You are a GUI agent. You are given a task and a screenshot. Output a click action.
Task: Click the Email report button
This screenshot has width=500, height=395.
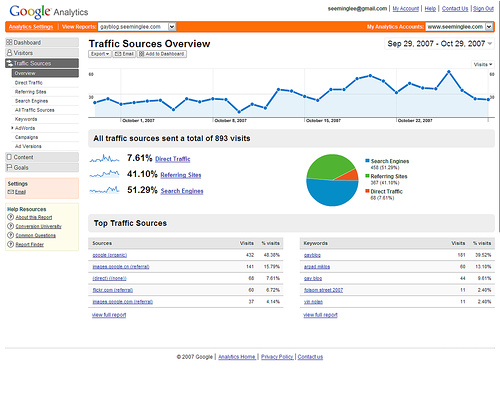pos(124,54)
